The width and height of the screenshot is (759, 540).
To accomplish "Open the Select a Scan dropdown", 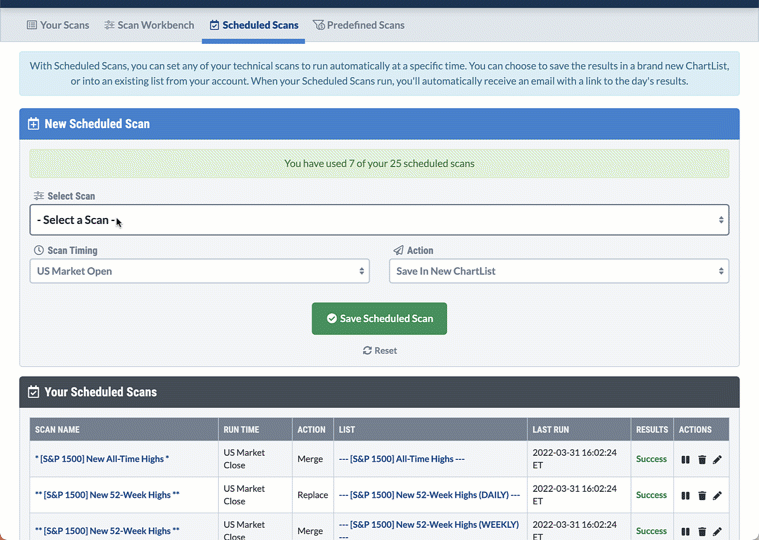I will pyautogui.click(x=379, y=220).
